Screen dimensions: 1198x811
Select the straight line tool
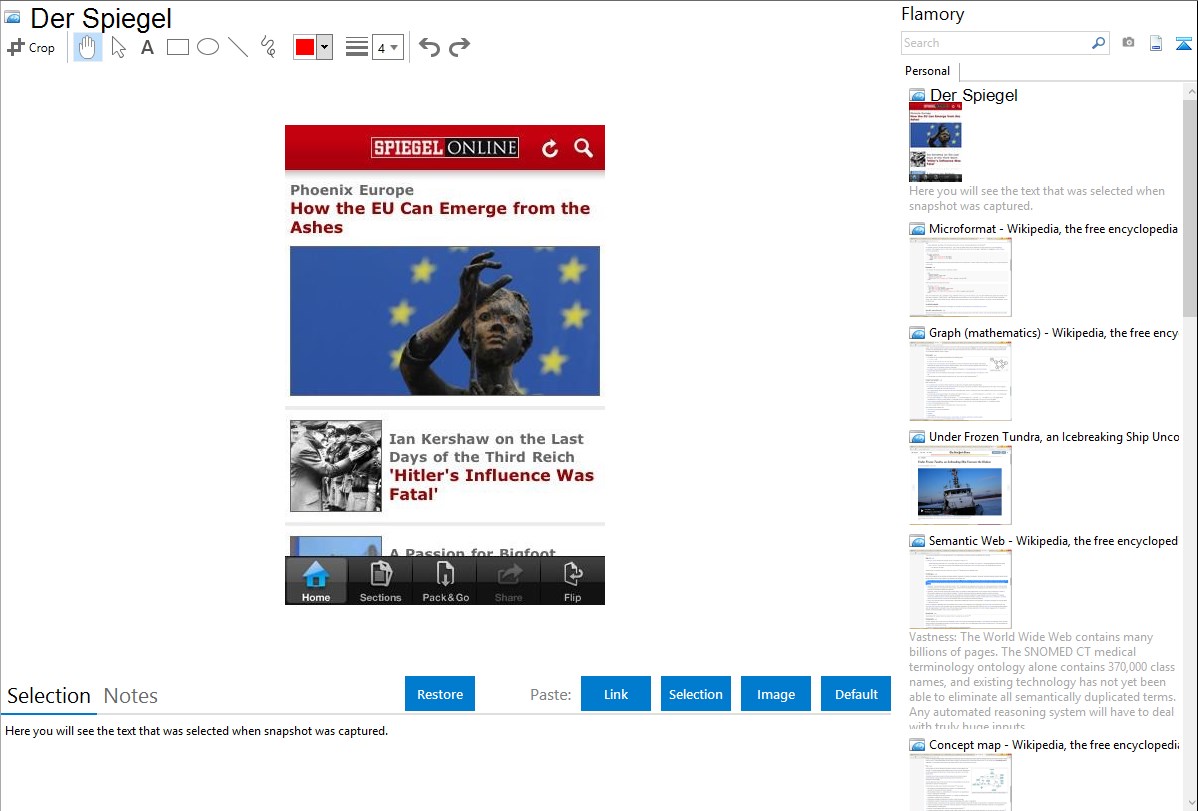pyautogui.click(x=238, y=47)
